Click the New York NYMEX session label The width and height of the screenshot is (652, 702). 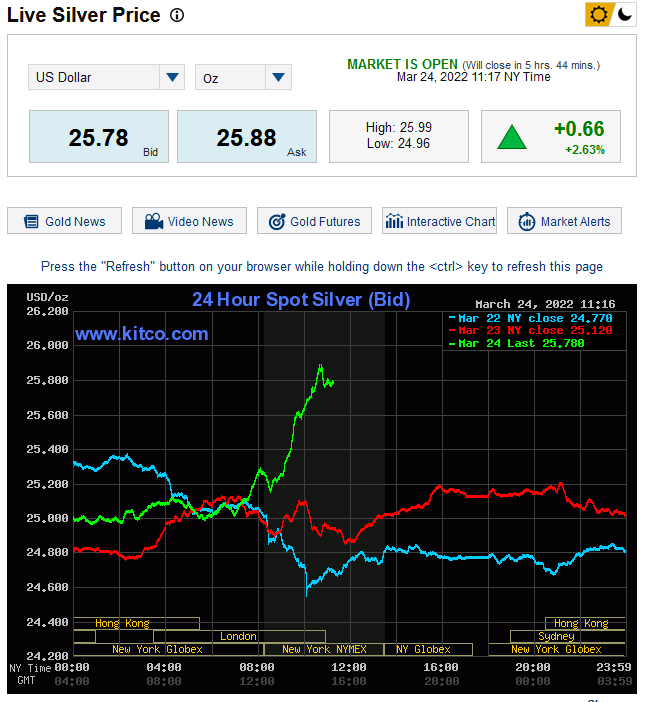click(324, 649)
